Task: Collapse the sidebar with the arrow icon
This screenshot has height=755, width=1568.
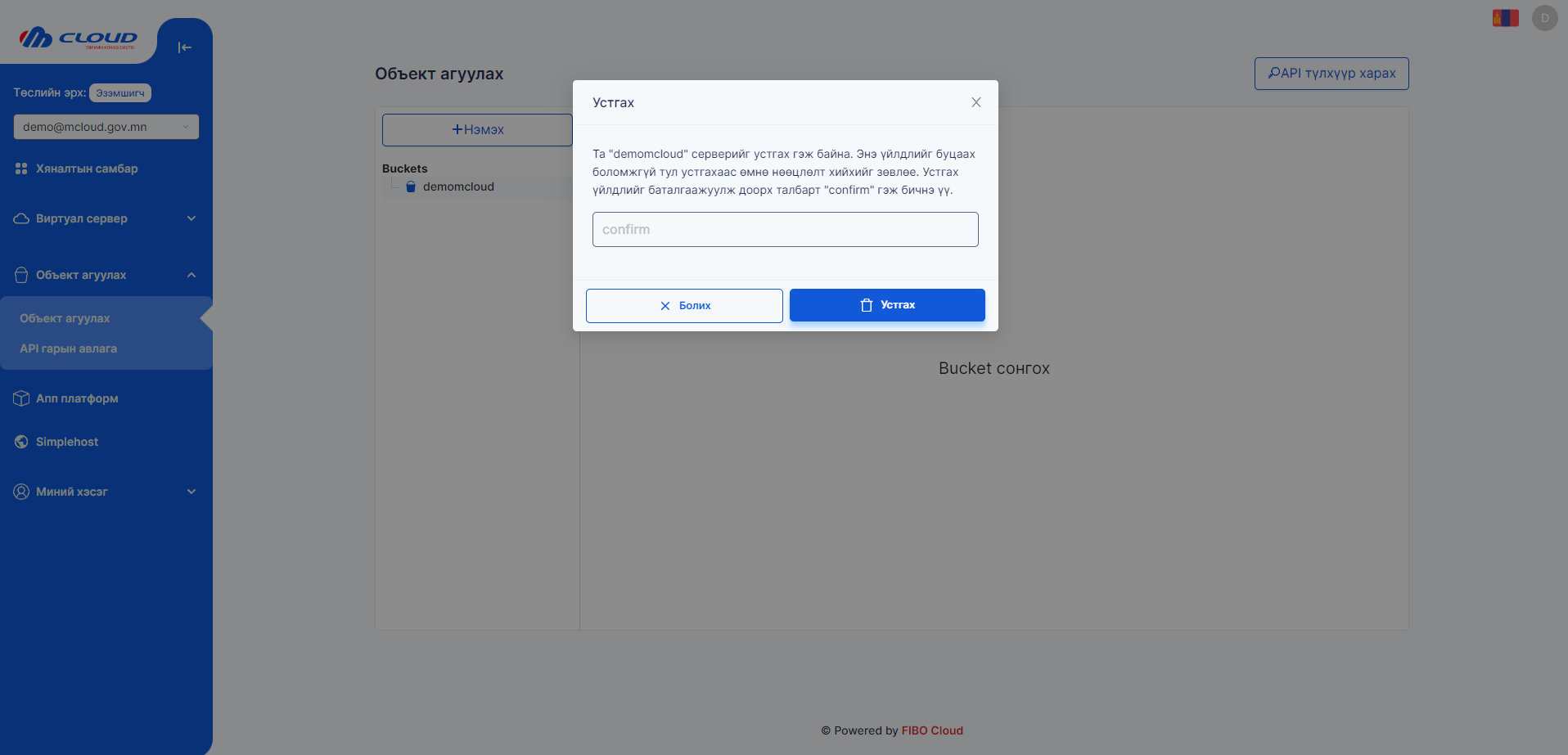Action: [x=184, y=47]
